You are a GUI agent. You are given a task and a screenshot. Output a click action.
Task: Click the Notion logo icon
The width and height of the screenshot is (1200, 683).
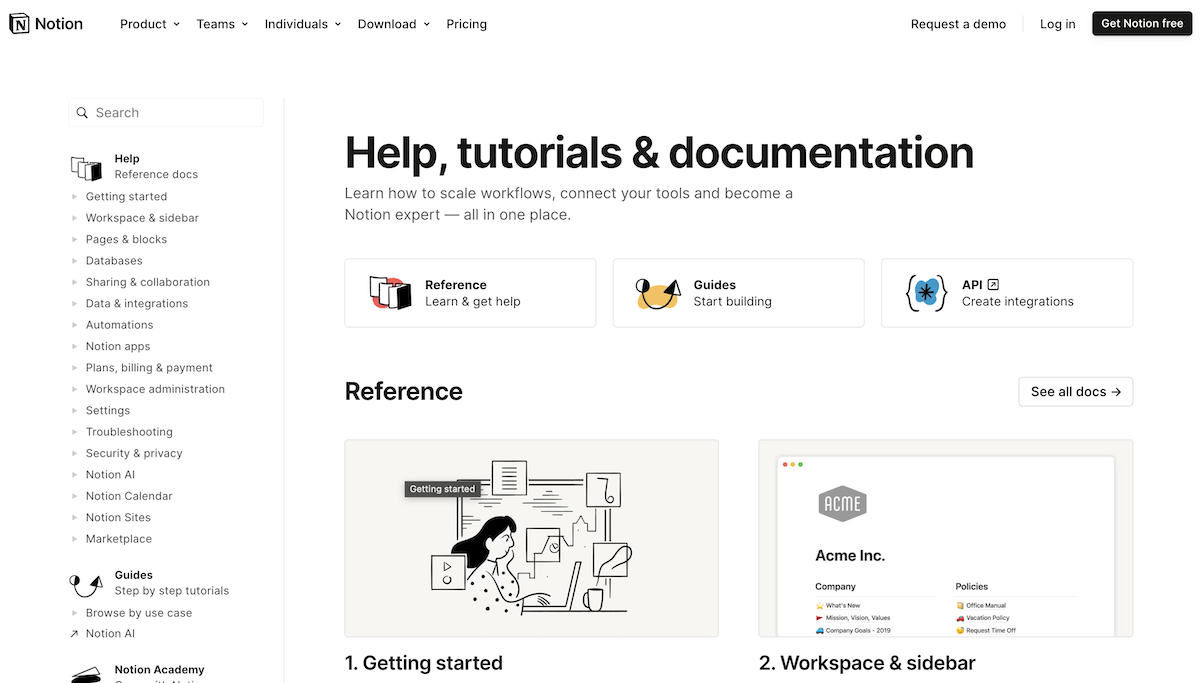coord(19,24)
